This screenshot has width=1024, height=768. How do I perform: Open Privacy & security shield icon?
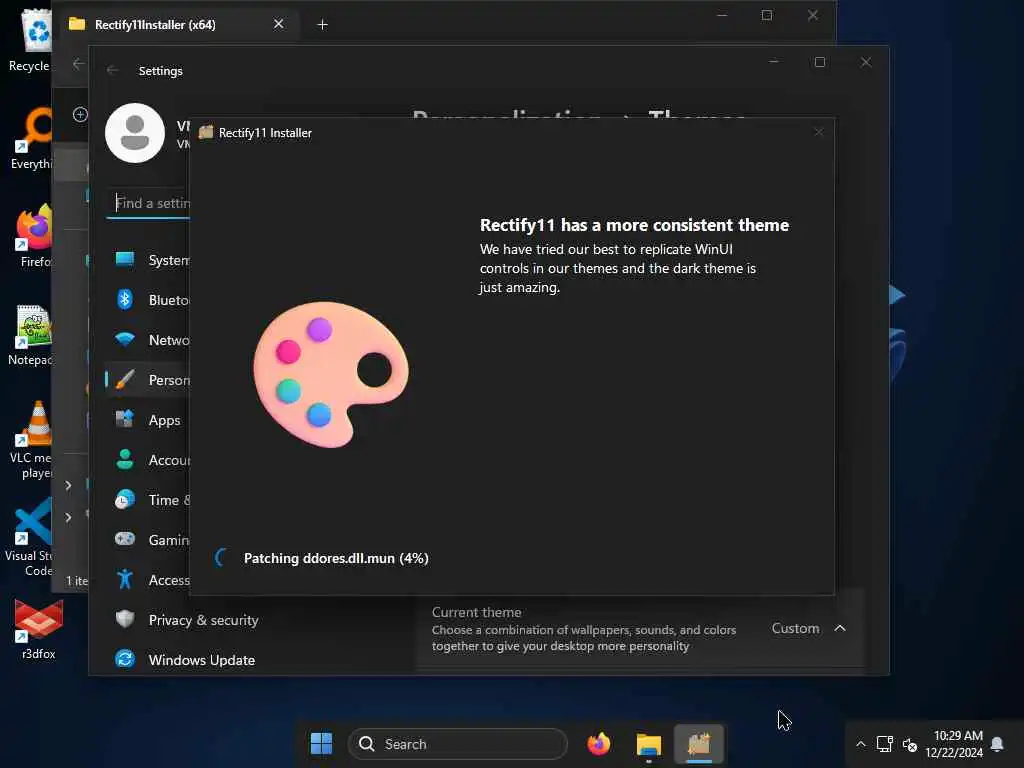coord(125,619)
